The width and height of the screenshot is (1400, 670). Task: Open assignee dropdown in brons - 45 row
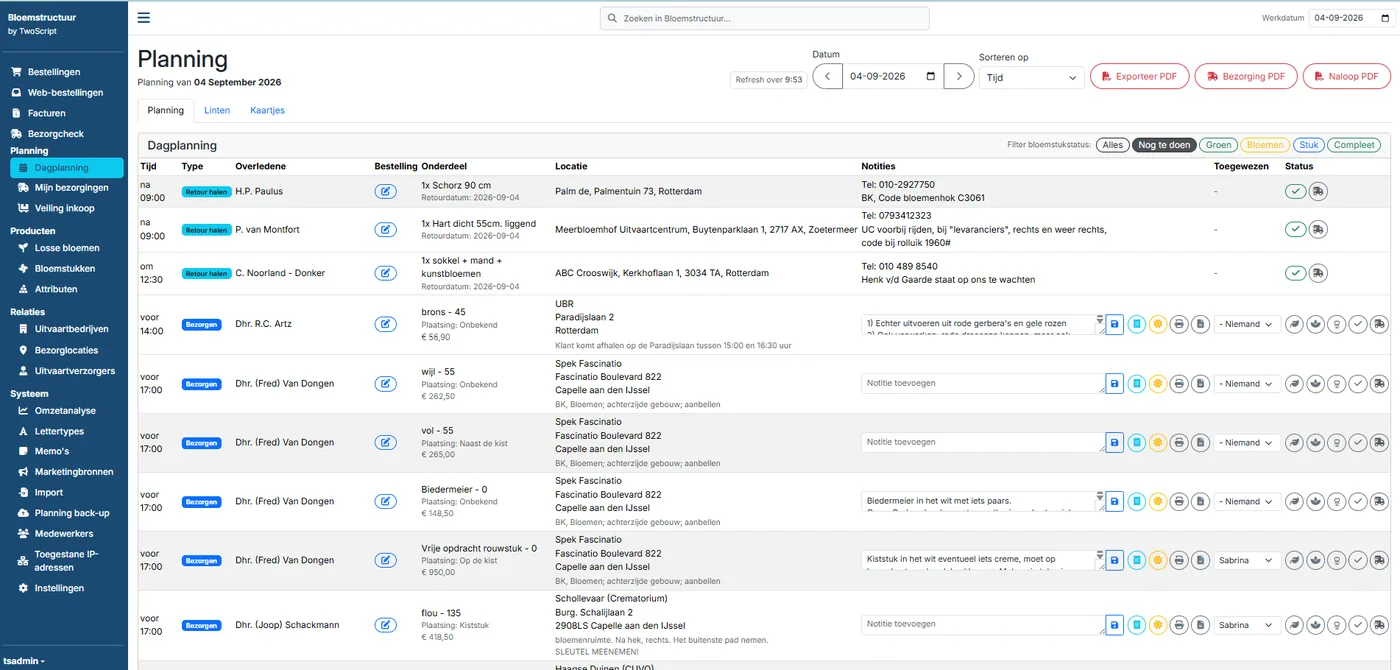pyautogui.click(x=1247, y=324)
